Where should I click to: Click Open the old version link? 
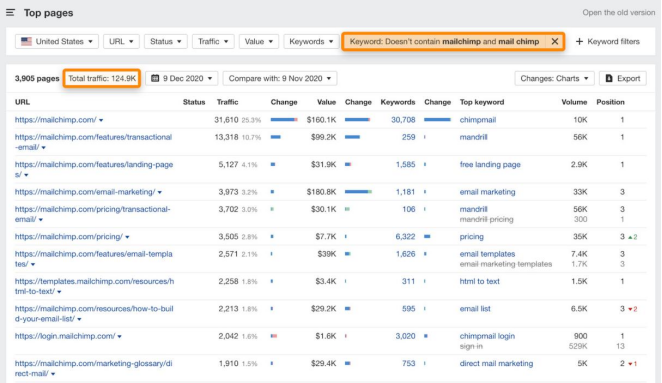(x=619, y=13)
